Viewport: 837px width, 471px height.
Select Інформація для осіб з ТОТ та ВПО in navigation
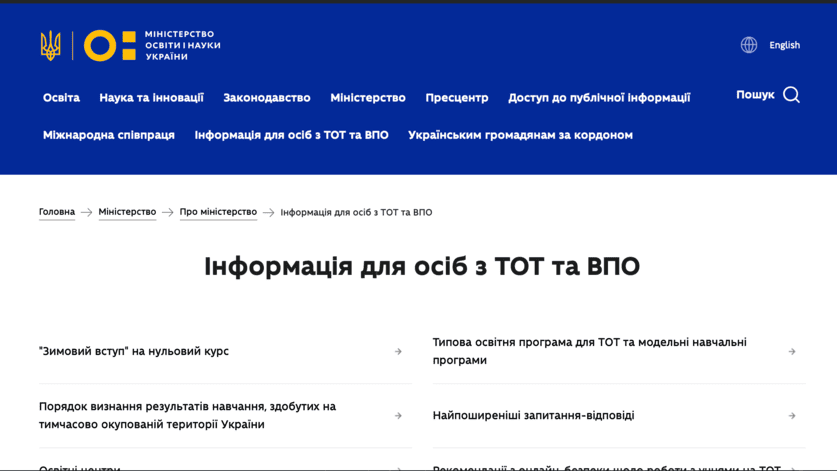coord(291,135)
